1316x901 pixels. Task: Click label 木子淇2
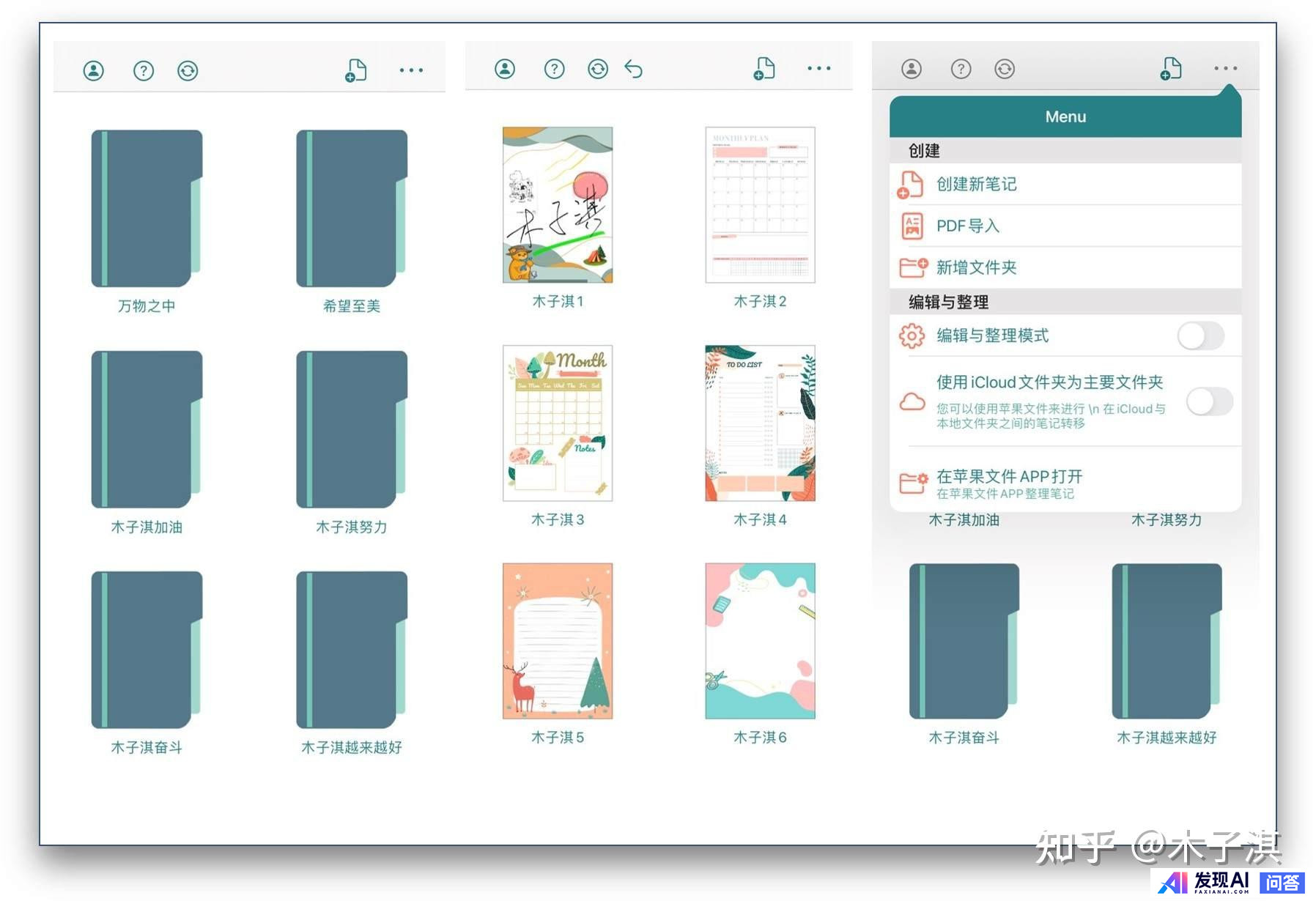[x=760, y=301]
